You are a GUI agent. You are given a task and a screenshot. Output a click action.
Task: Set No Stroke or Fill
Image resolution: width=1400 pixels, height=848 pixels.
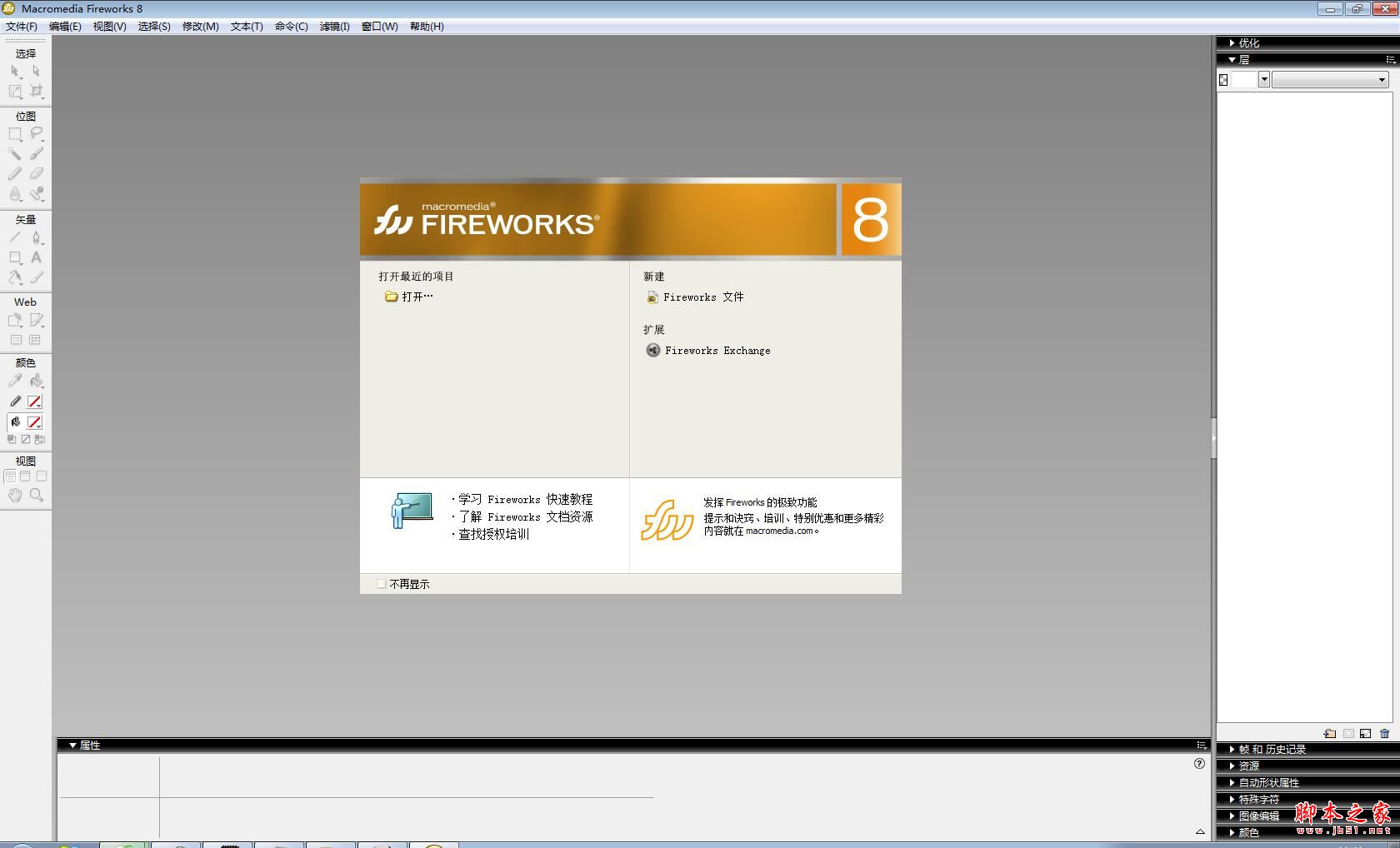click(x=26, y=440)
